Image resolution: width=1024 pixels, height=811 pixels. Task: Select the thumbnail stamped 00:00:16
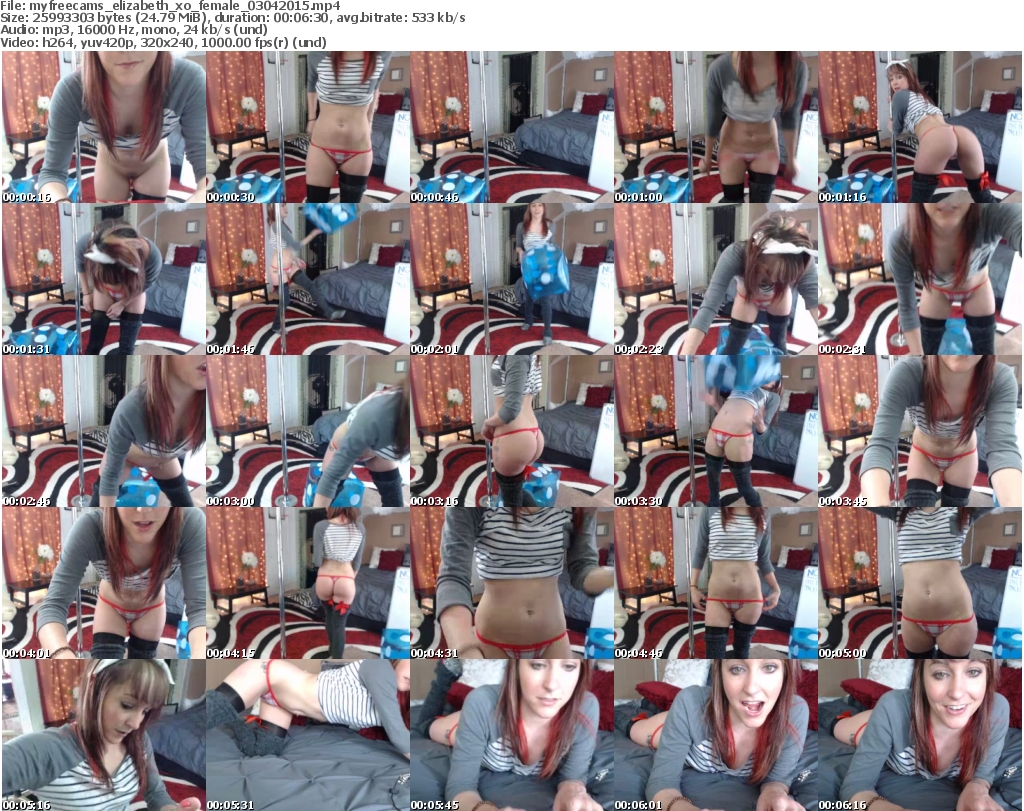pyautogui.click(x=104, y=127)
